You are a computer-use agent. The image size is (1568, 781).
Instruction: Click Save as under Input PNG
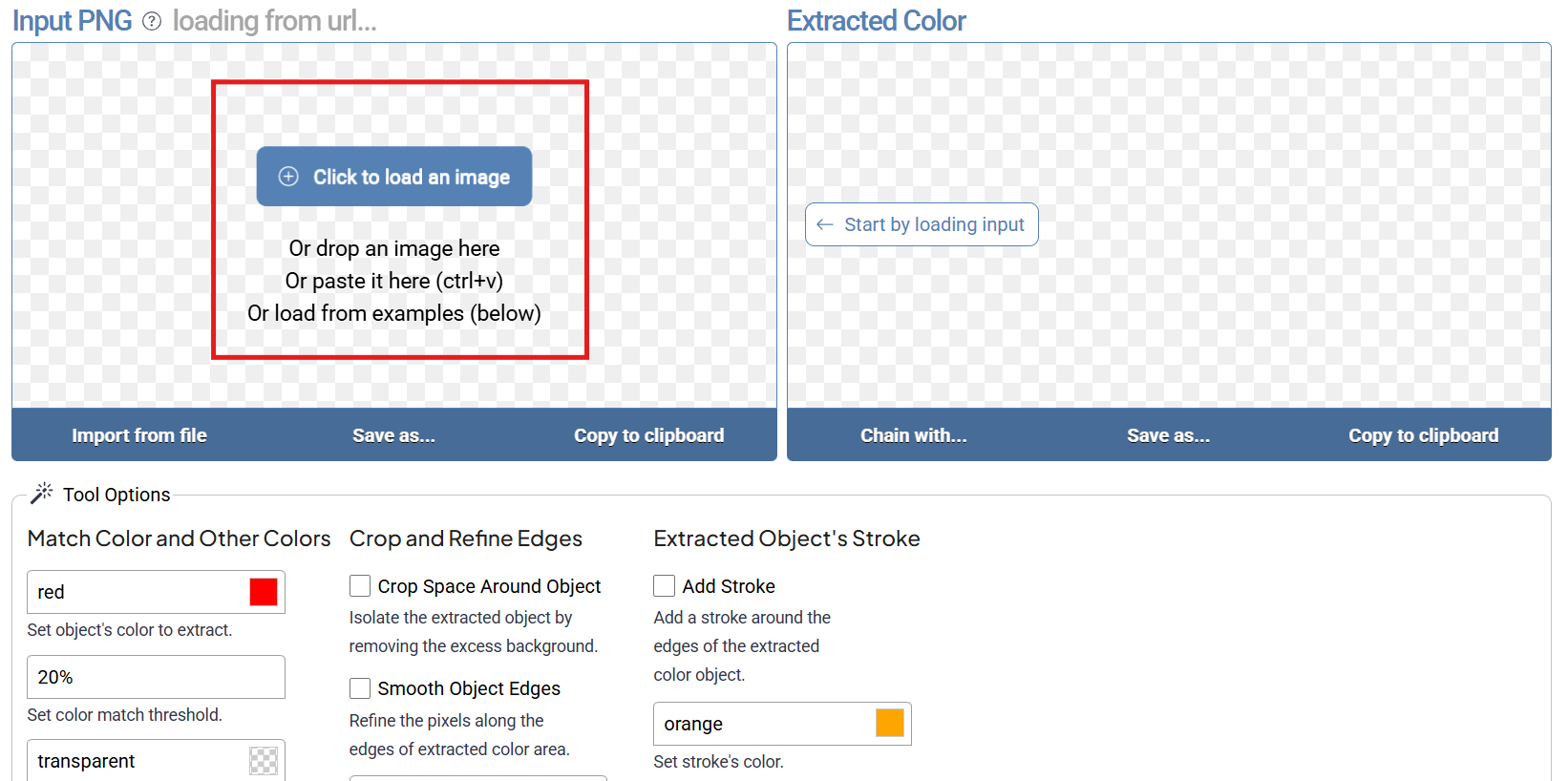tap(393, 435)
